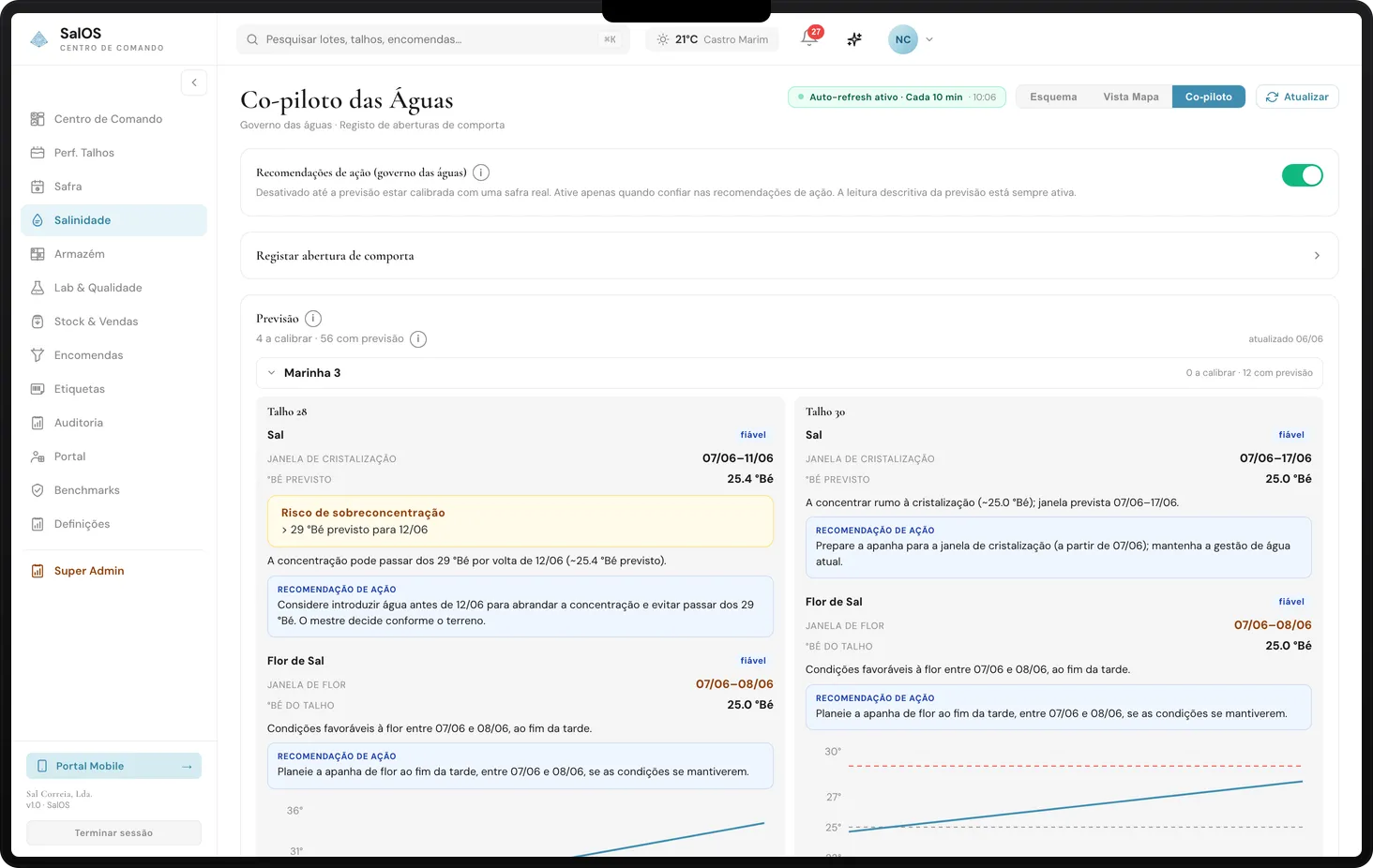Click the sparkles assistant icon in header
Image resolution: width=1373 pixels, height=868 pixels.
click(854, 39)
